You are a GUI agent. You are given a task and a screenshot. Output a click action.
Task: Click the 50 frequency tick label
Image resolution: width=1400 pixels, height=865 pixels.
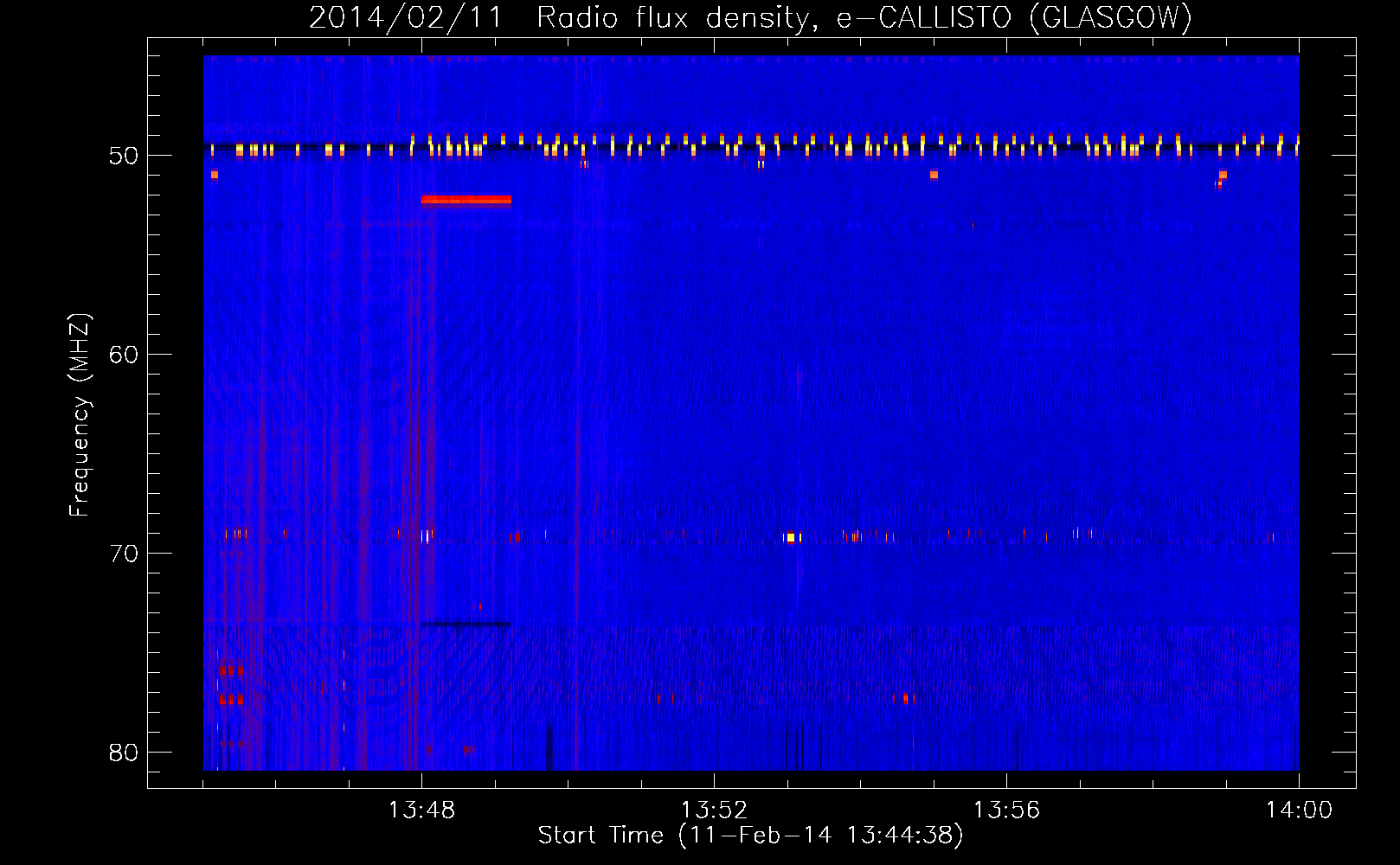pos(124,157)
